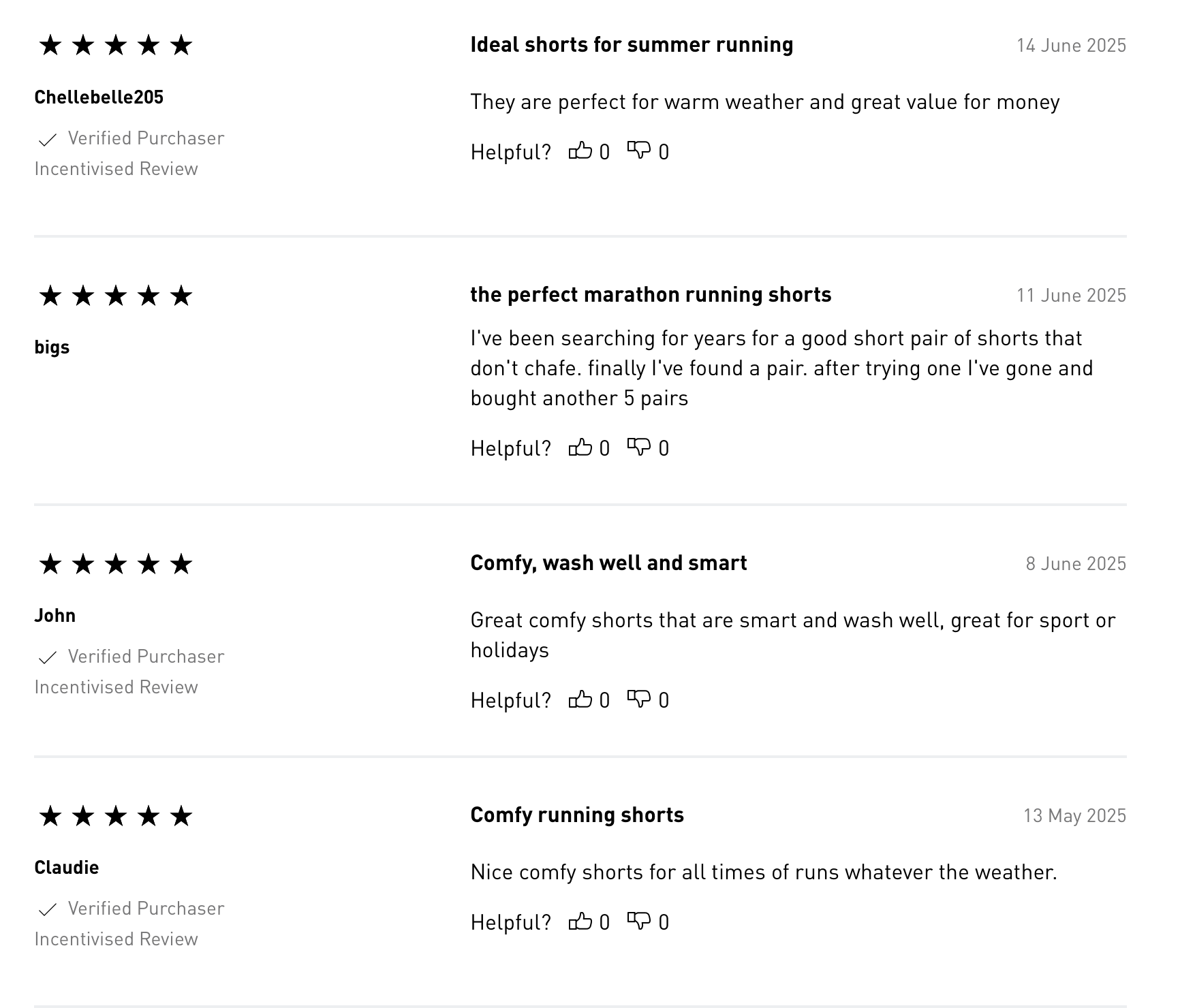Click the 'Ideal shorts for summer running' title

(x=631, y=45)
